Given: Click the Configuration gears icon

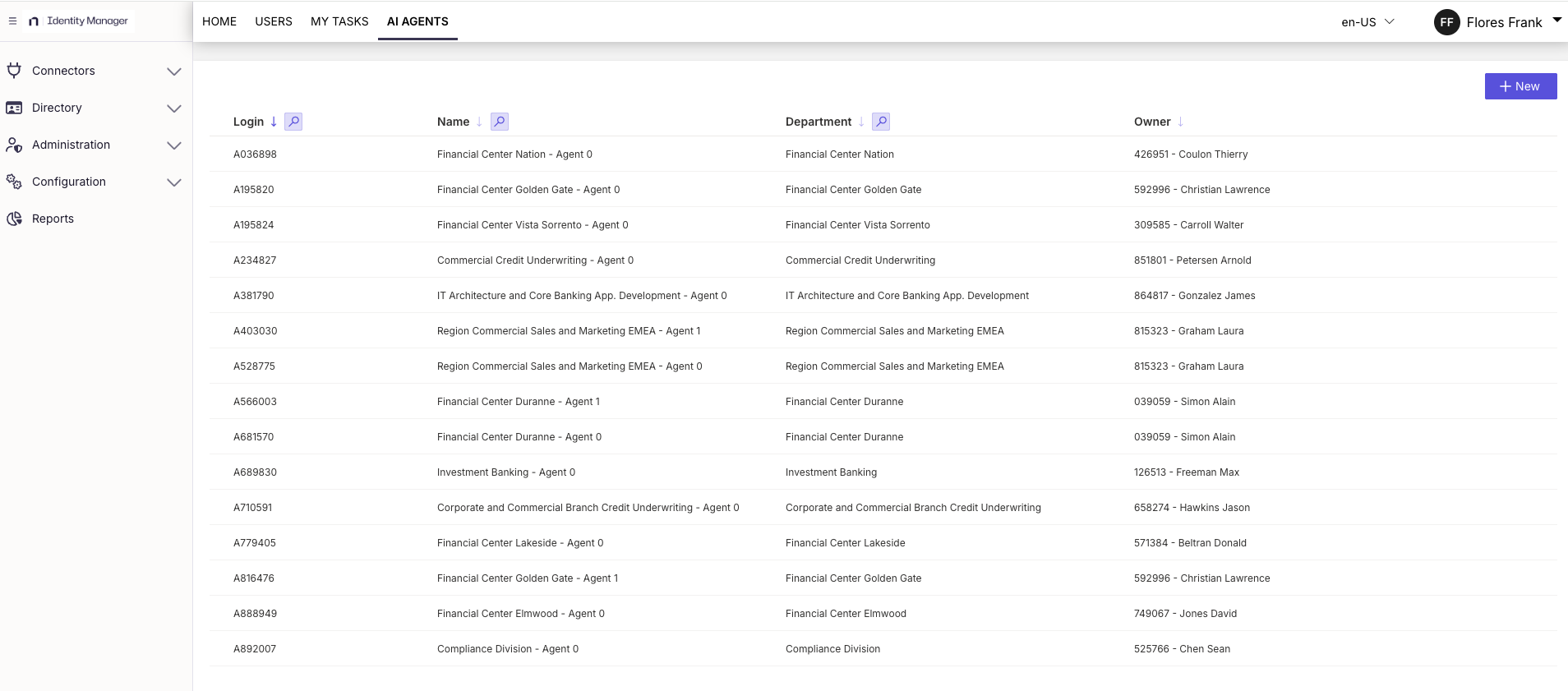Looking at the screenshot, I should coord(14,182).
